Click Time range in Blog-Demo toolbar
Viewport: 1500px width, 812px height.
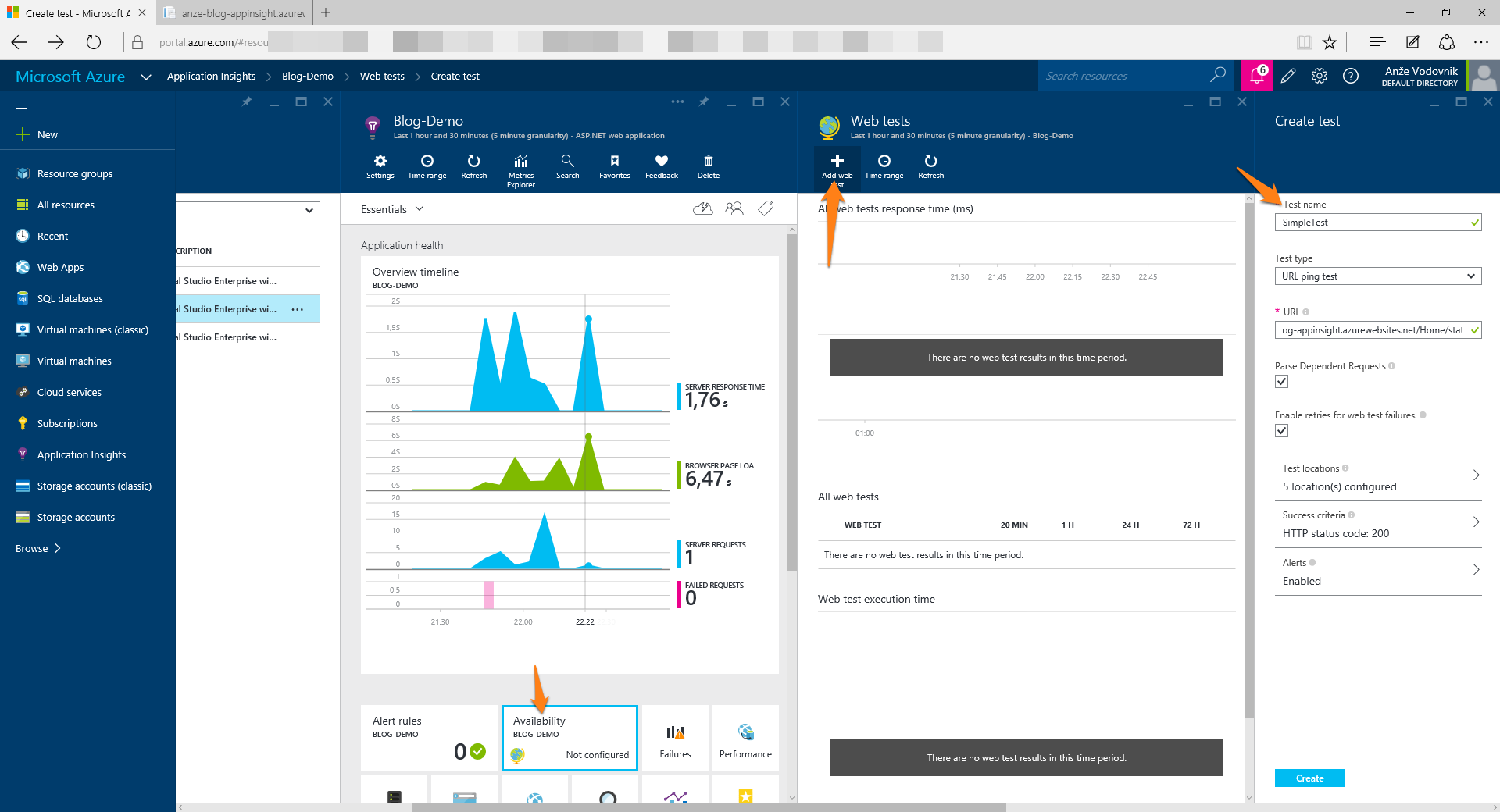[427, 166]
